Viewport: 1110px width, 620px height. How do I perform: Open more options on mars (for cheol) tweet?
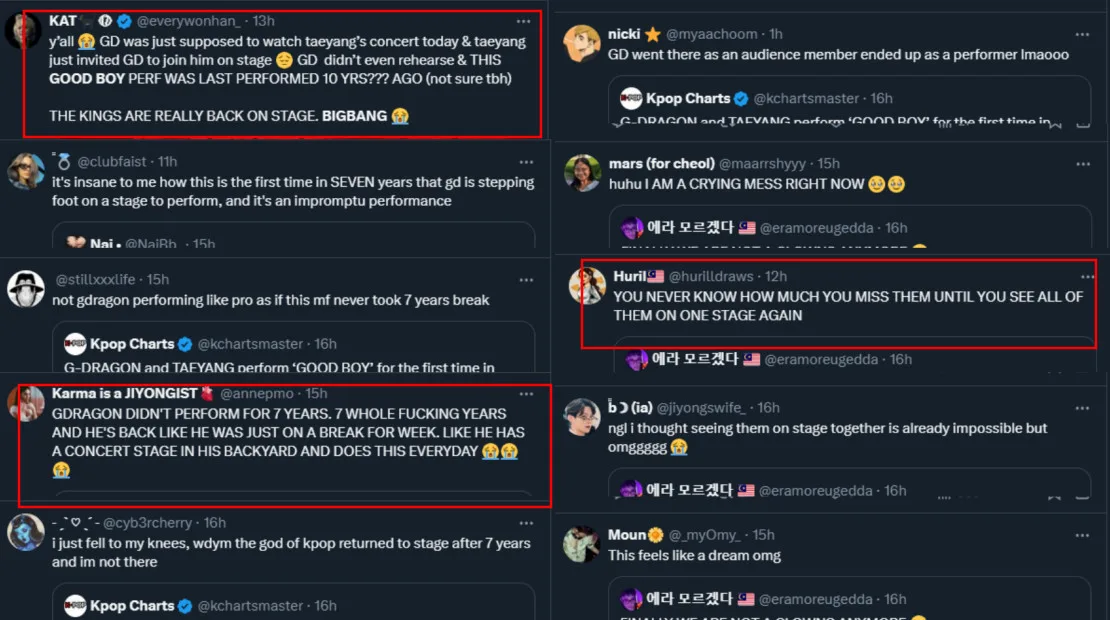point(1083,163)
